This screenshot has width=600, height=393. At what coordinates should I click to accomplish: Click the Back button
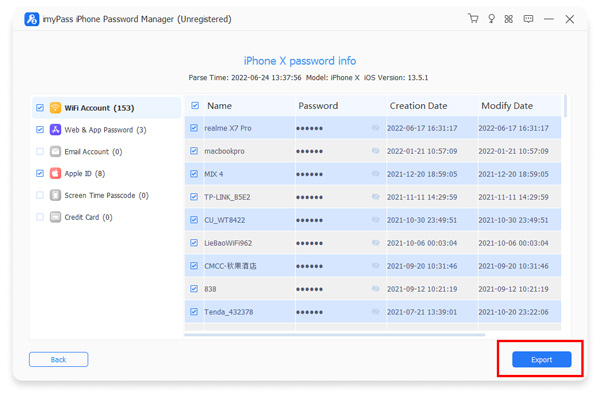point(59,359)
